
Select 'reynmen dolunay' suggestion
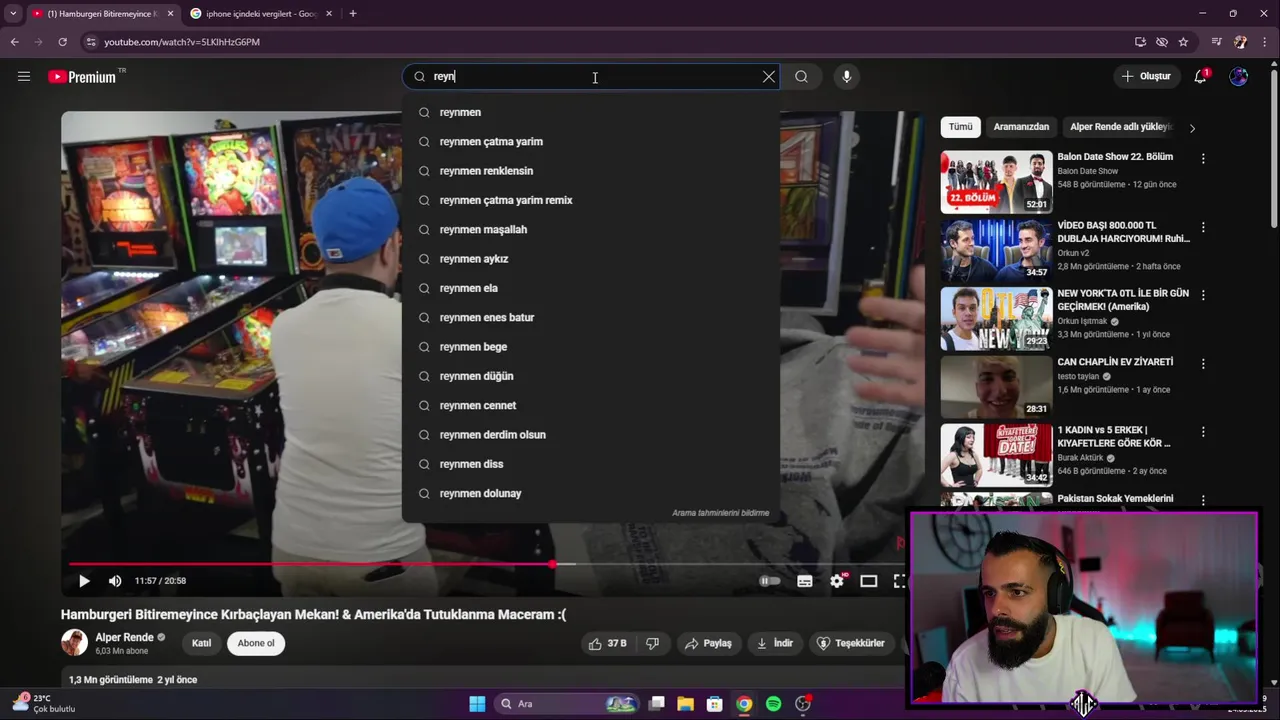[590, 493]
